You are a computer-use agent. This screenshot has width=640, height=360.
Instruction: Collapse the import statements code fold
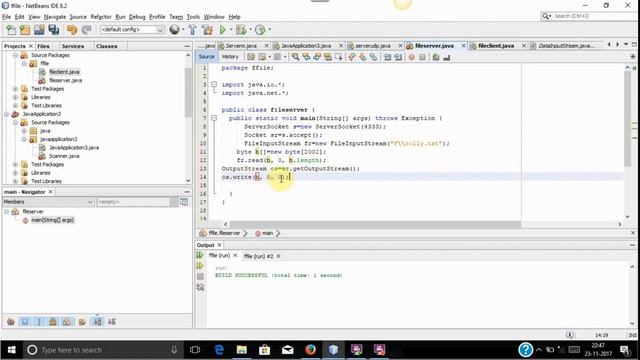(213, 84)
